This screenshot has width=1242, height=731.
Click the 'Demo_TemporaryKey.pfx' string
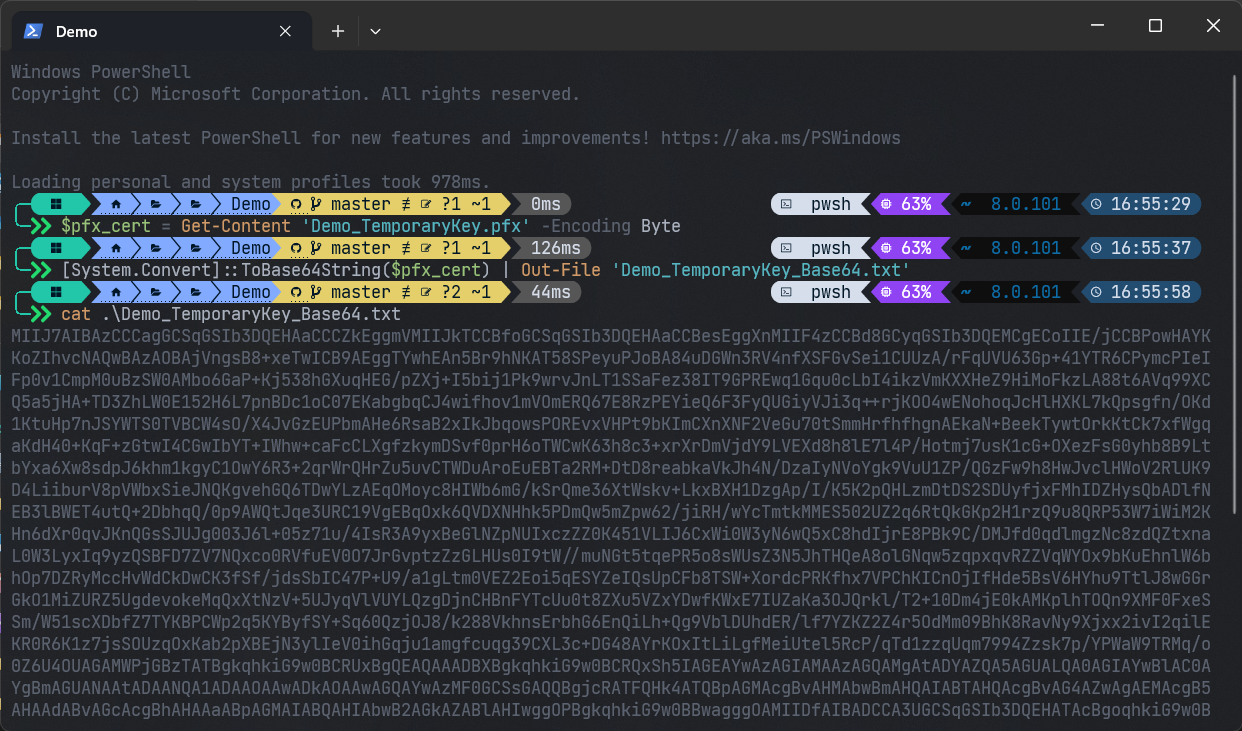(416, 226)
